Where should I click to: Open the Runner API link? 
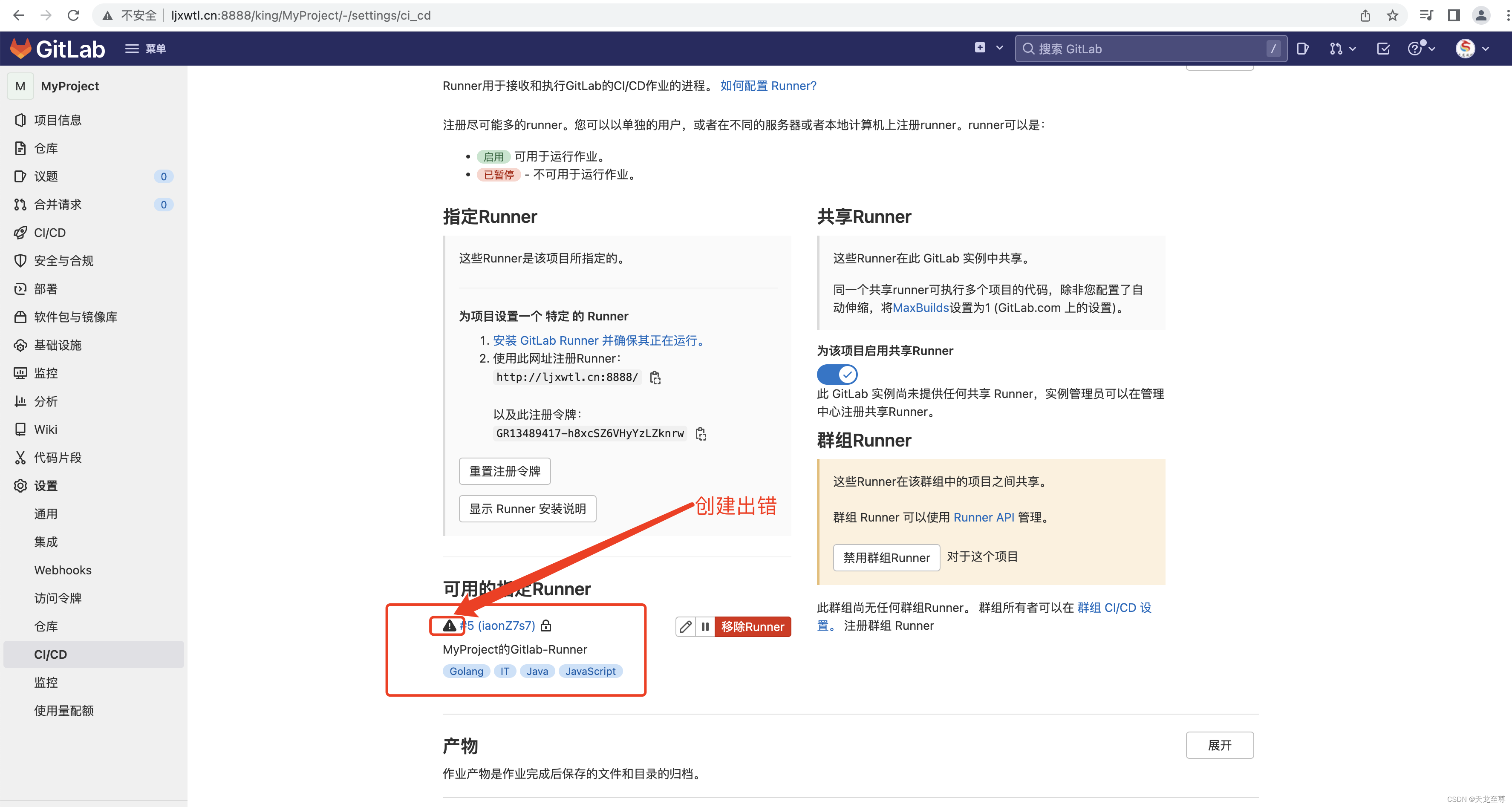tap(984, 517)
